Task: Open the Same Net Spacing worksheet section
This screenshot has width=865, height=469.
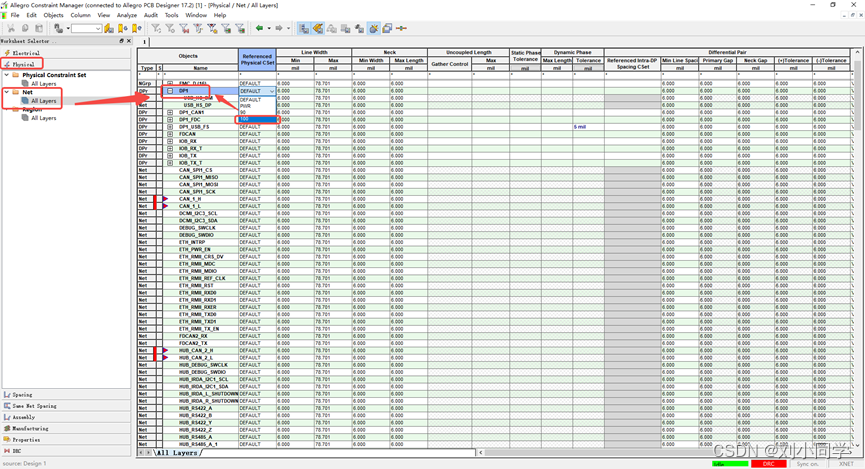Action: point(35,406)
